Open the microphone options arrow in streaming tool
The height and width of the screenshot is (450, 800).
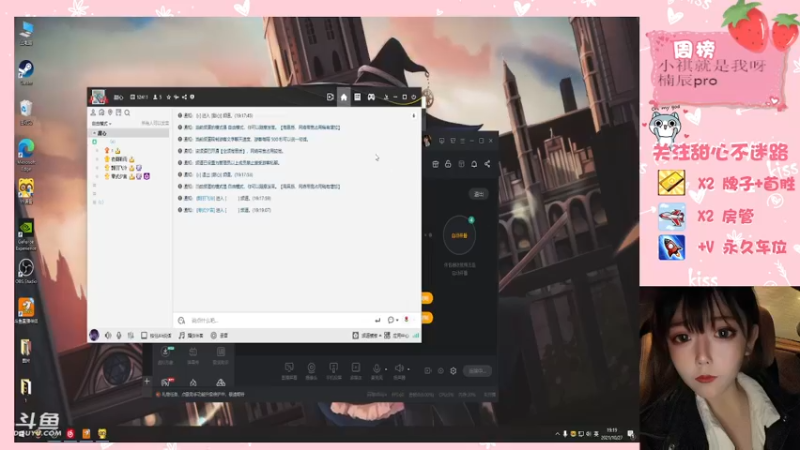386,369
